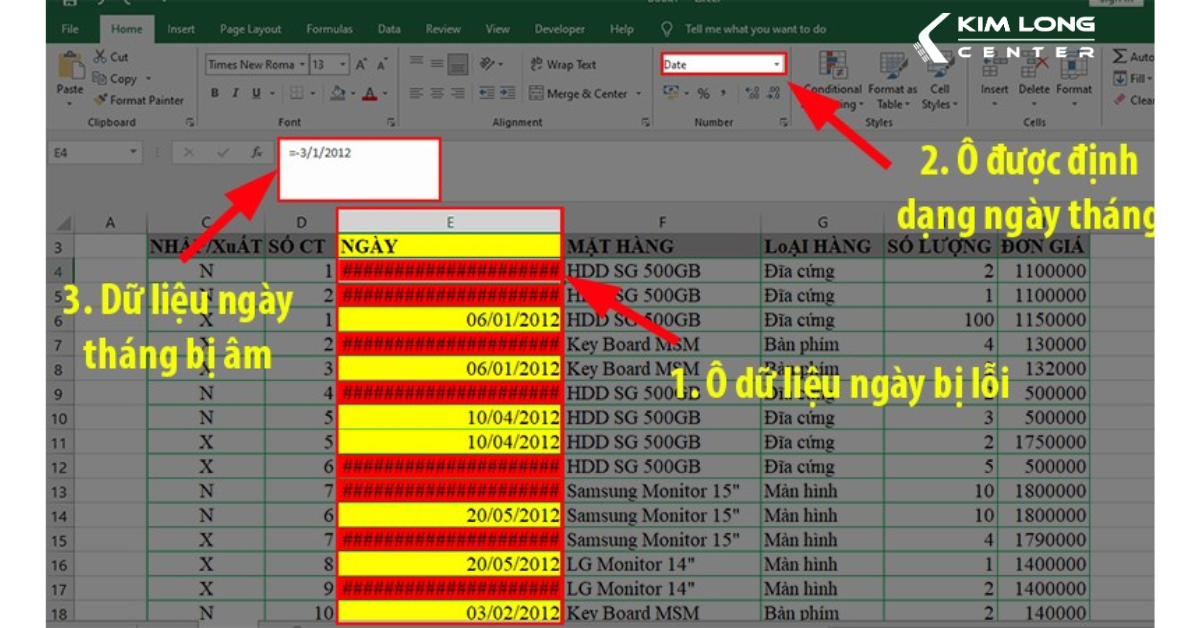Click the Format Painter brush icon
1200x628 pixels.
pyautogui.click(x=100, y=100)
